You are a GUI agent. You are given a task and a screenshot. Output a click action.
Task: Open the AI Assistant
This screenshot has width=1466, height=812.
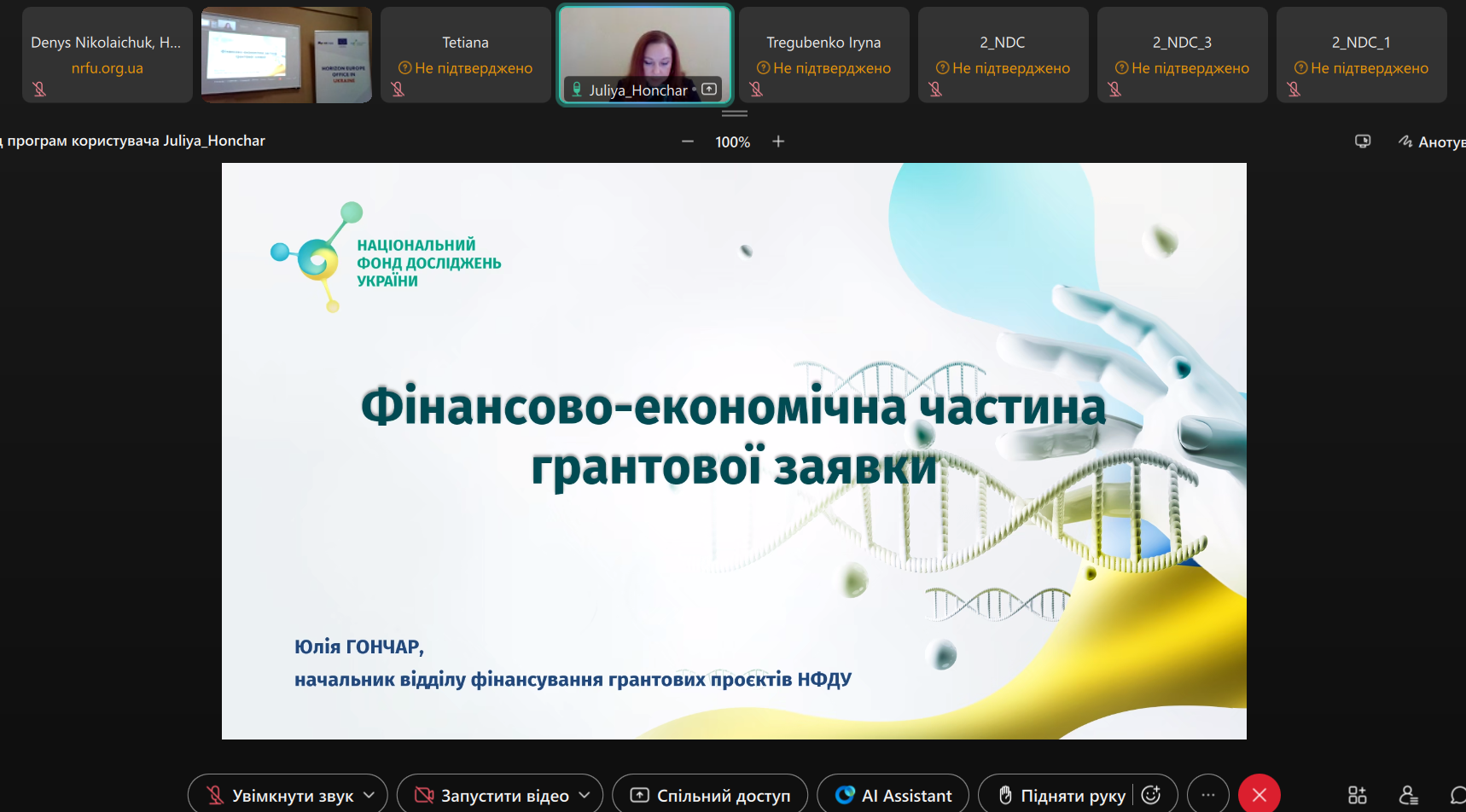tap(893, 795)
